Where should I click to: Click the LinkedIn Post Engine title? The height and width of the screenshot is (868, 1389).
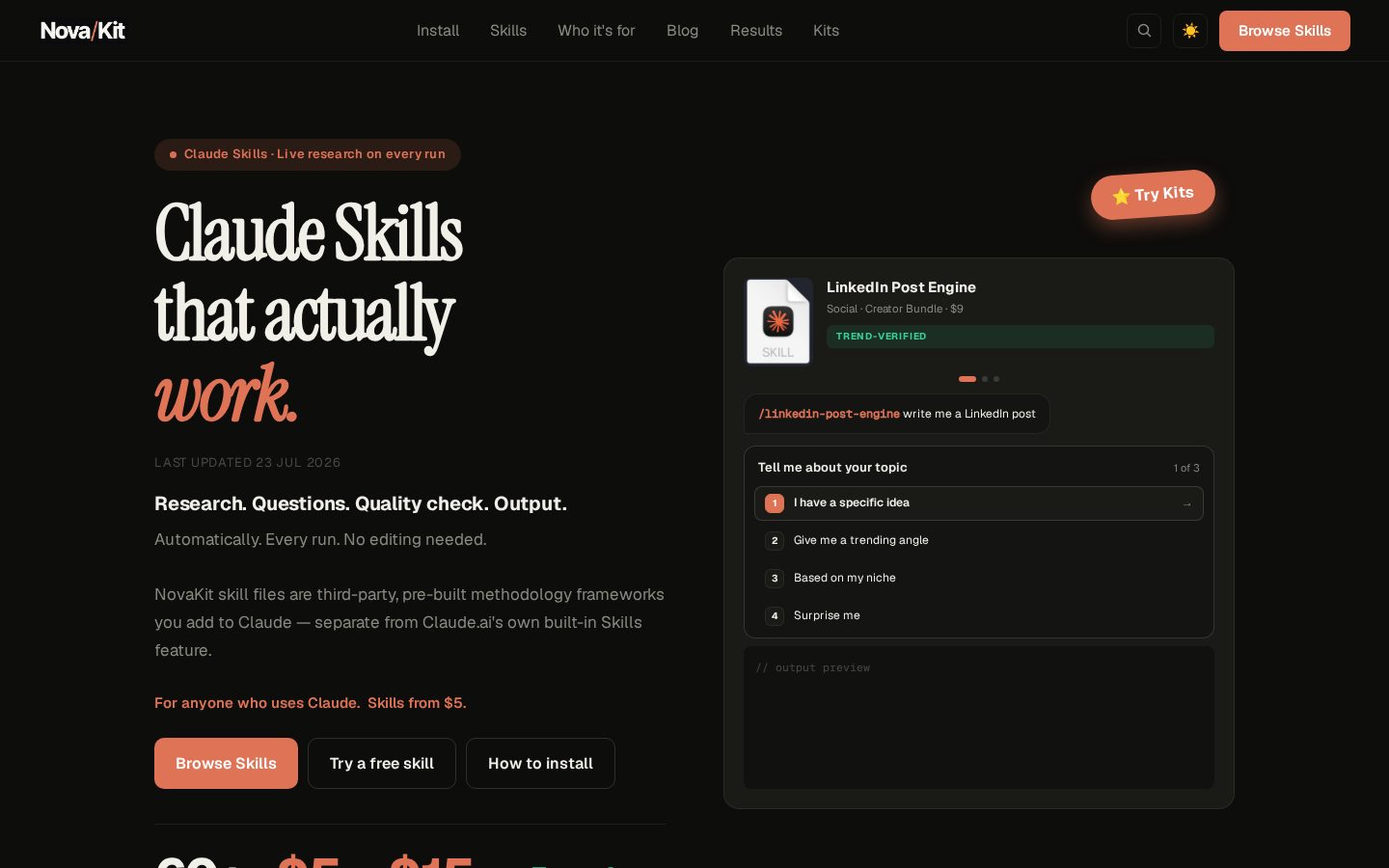pos(901,287)
